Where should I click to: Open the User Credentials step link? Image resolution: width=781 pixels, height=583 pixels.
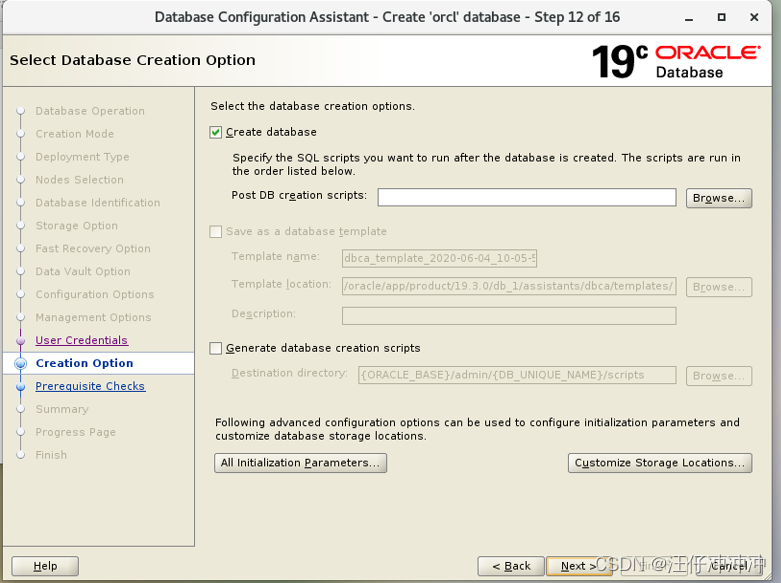pyautogui.click(x=82, y=340)
